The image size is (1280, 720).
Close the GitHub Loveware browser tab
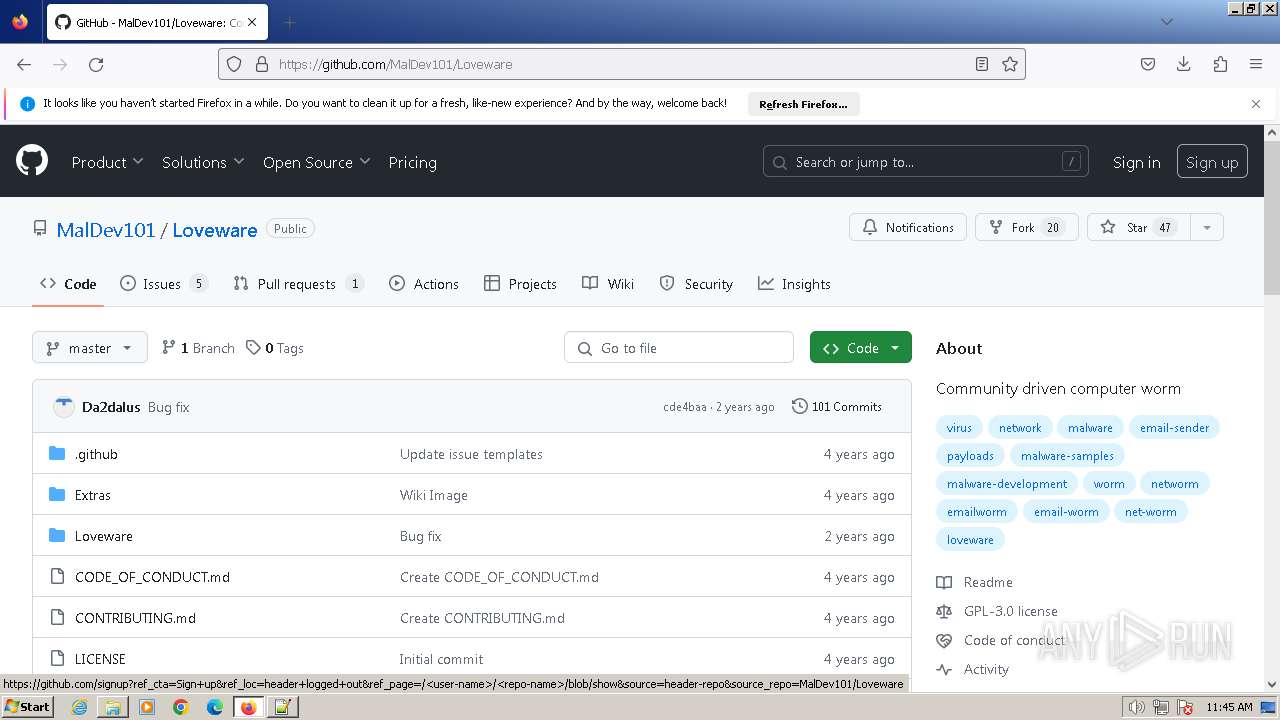click(251, 22)
